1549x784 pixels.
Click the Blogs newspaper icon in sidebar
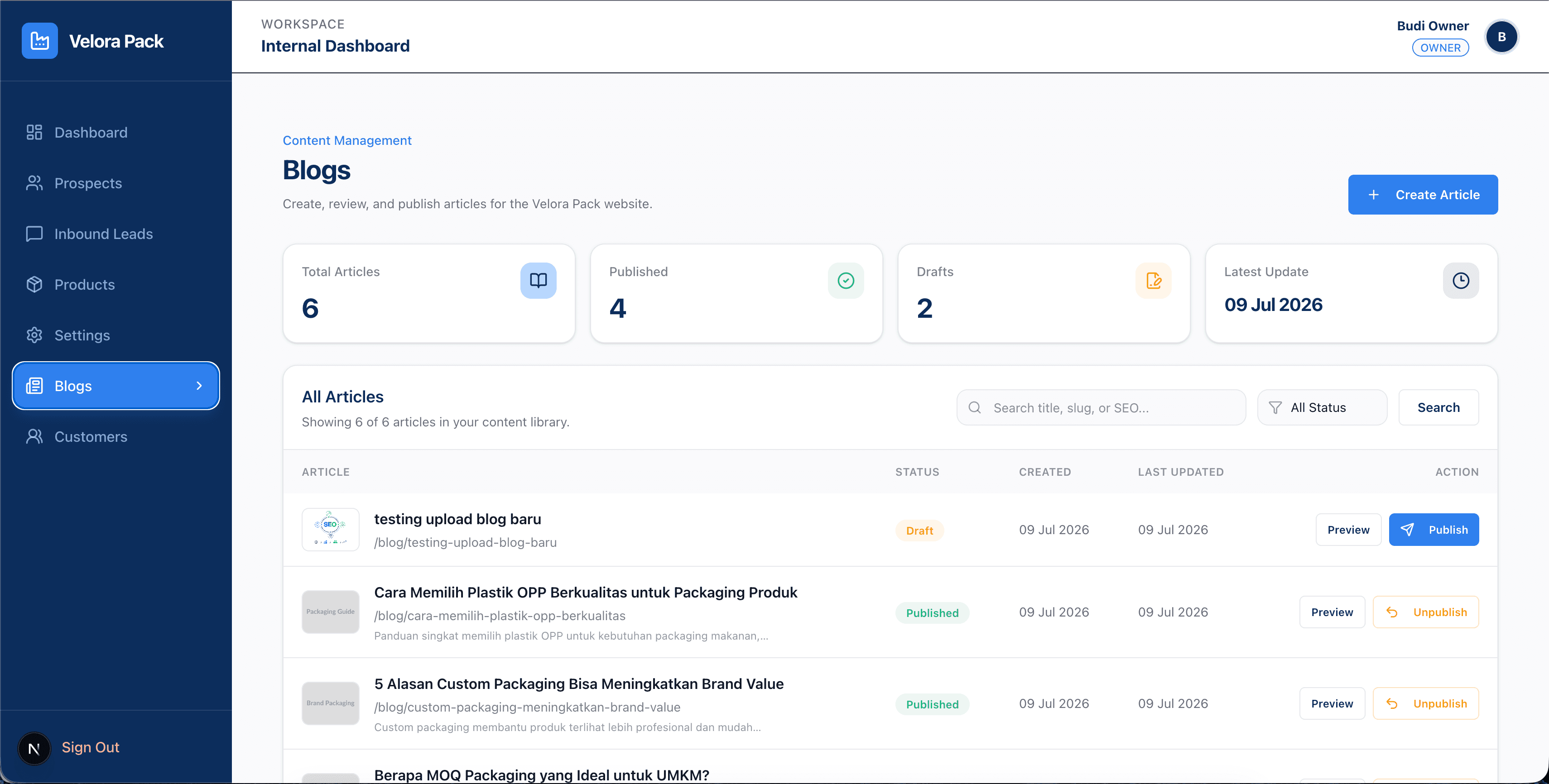34,386
